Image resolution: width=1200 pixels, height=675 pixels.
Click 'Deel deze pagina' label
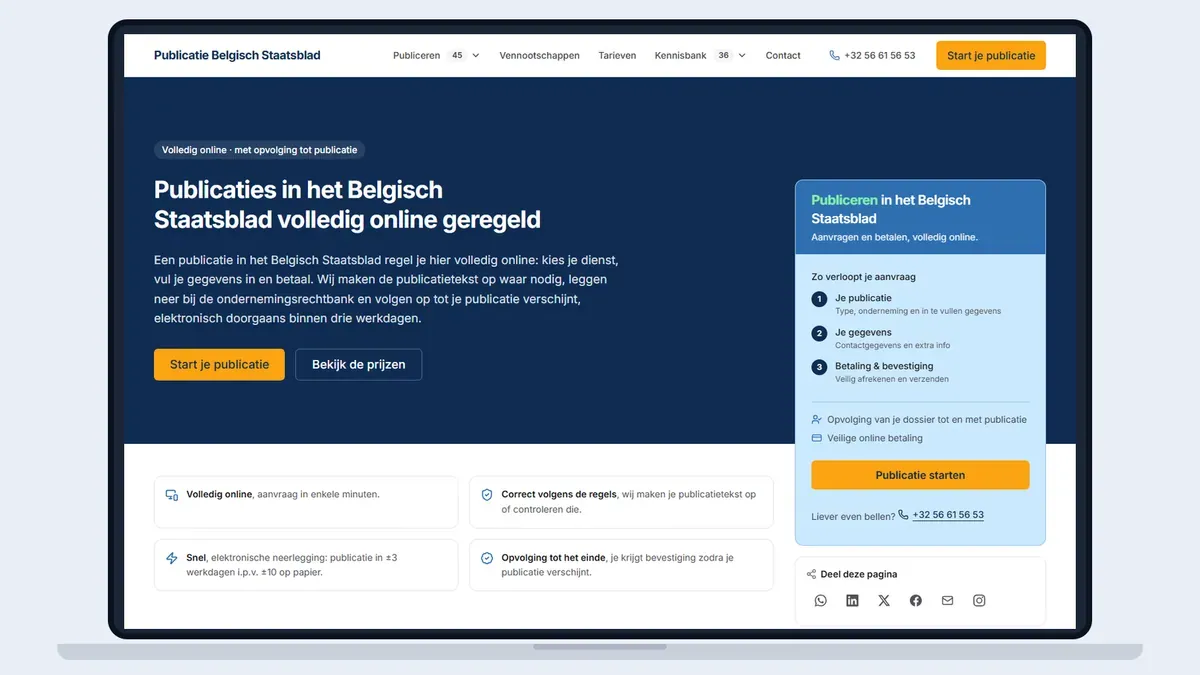point(859,574)
